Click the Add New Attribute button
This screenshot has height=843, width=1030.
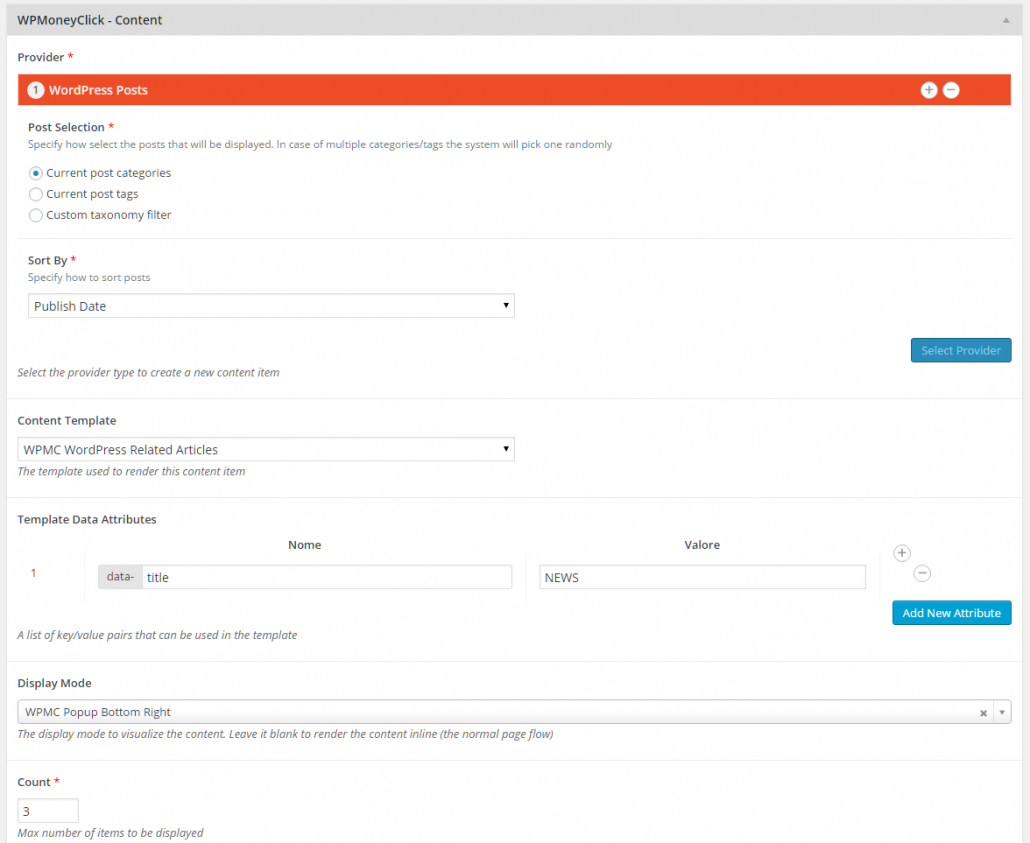[951, 613]
